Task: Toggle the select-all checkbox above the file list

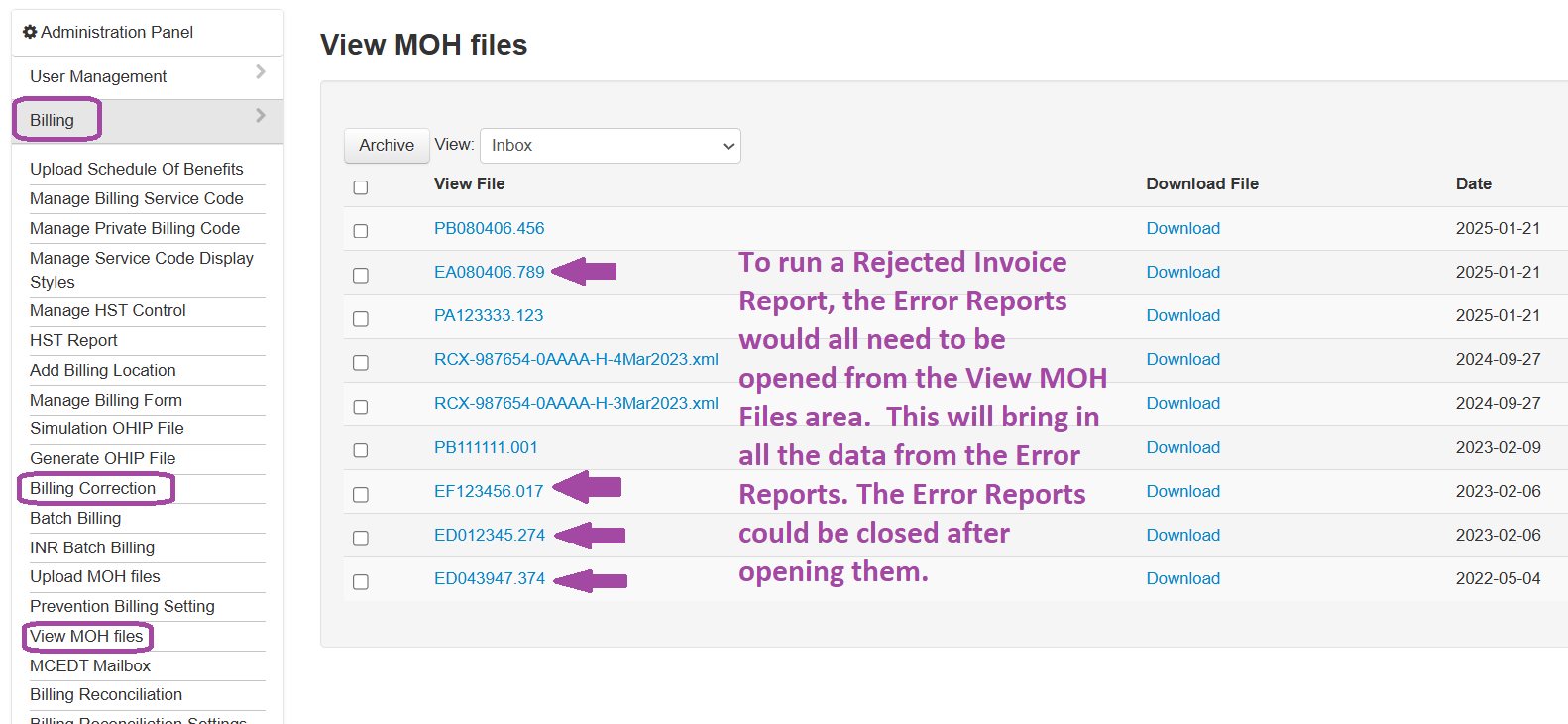Action: 360,186
